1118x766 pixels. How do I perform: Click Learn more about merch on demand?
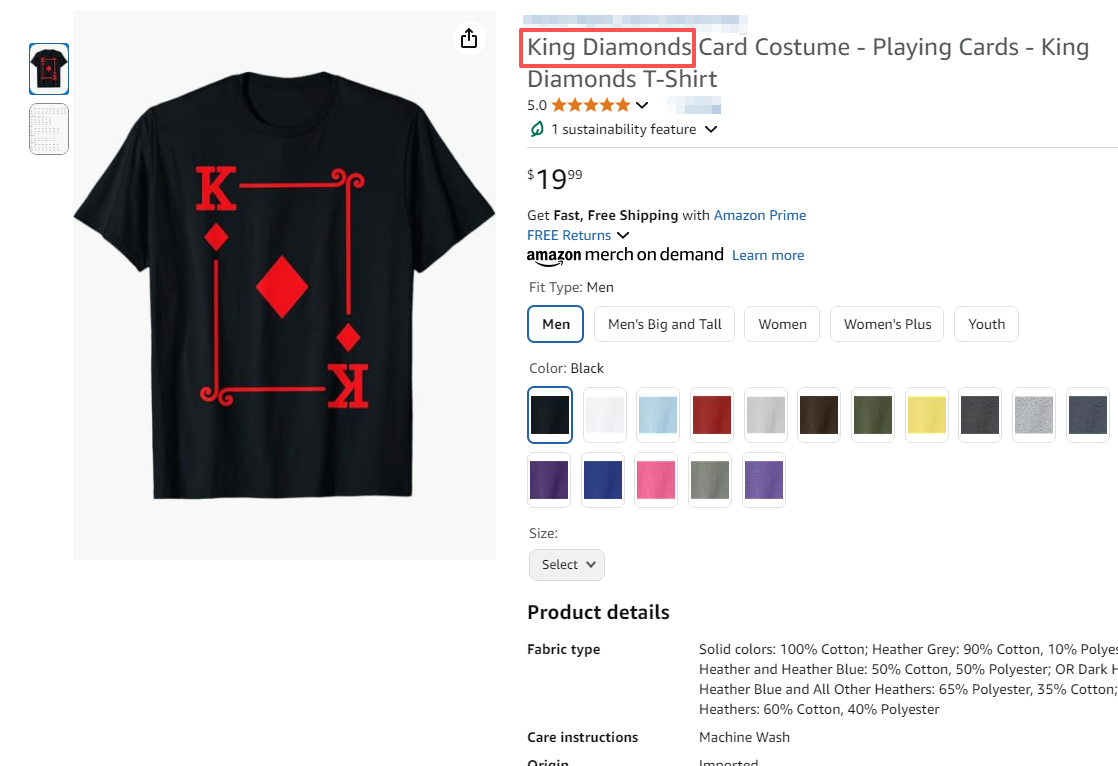[x=768, y=255]
